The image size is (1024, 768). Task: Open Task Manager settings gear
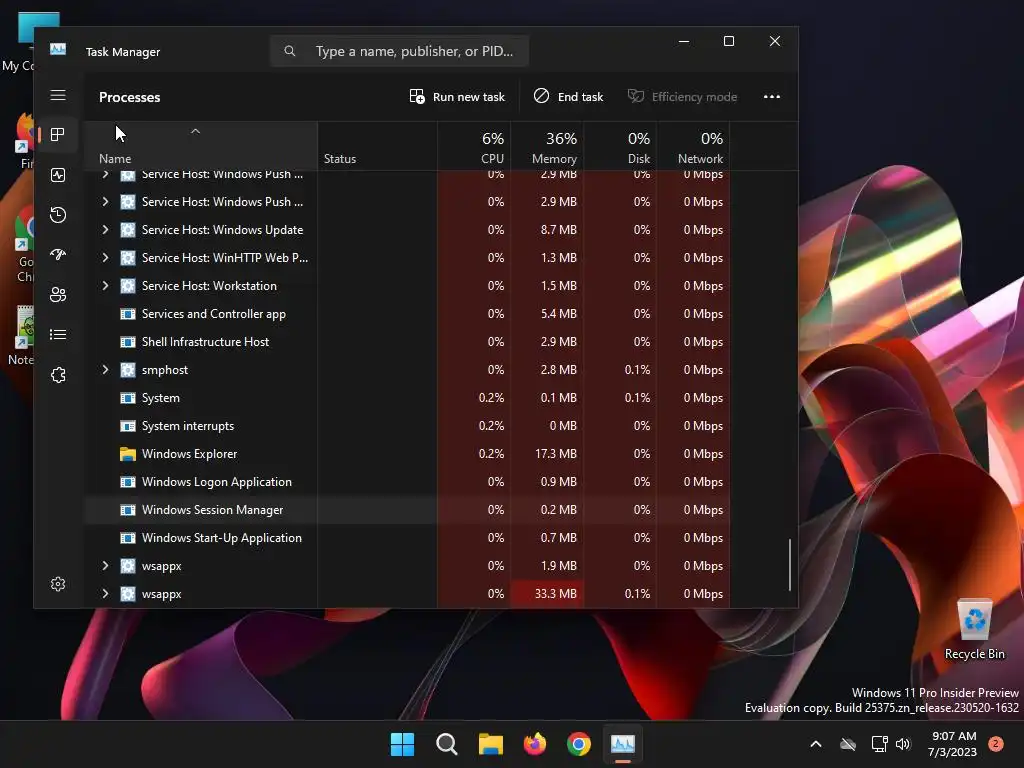57,584
